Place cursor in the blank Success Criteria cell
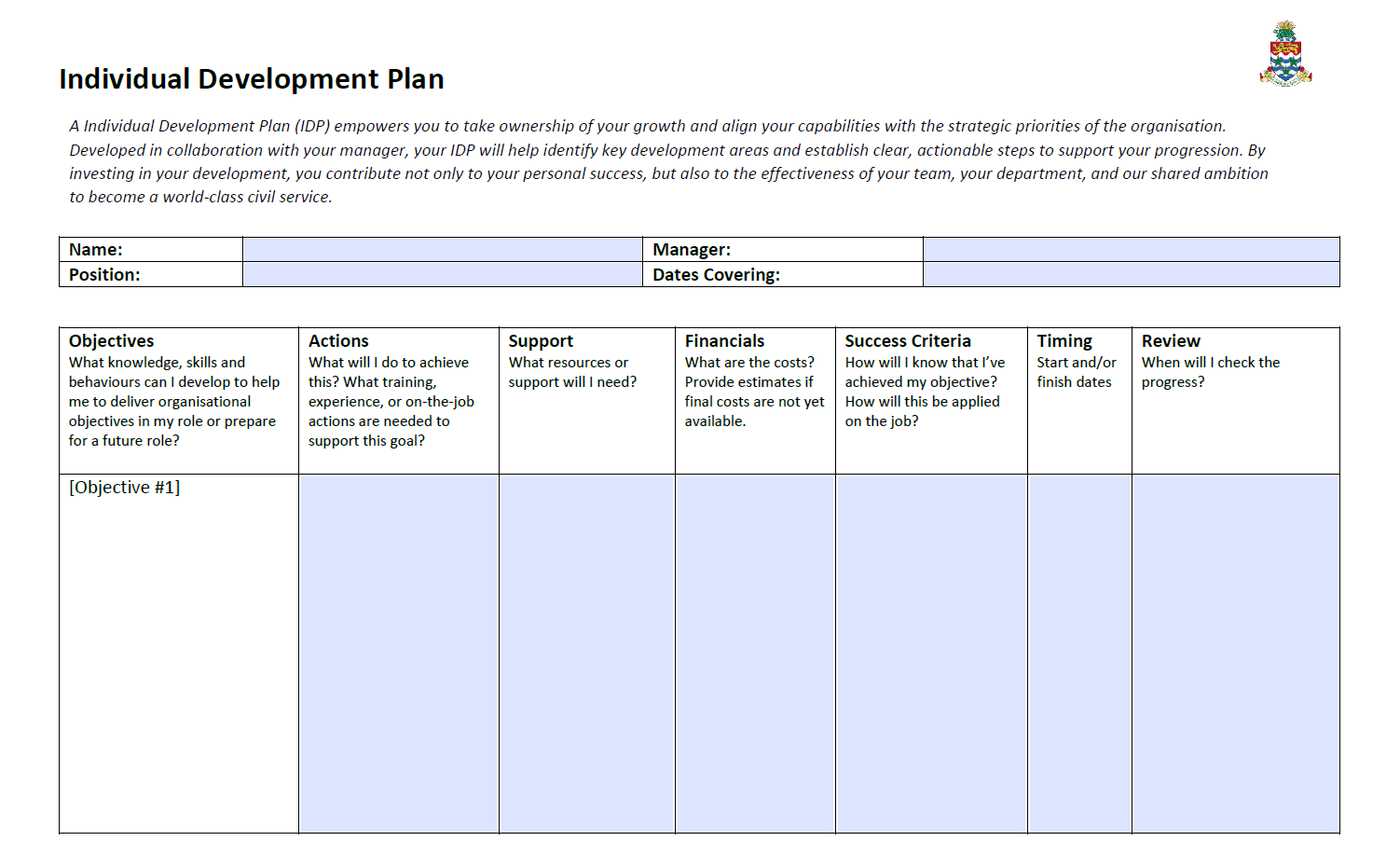This screenshot has height=841, width=1400. point(931,653)
